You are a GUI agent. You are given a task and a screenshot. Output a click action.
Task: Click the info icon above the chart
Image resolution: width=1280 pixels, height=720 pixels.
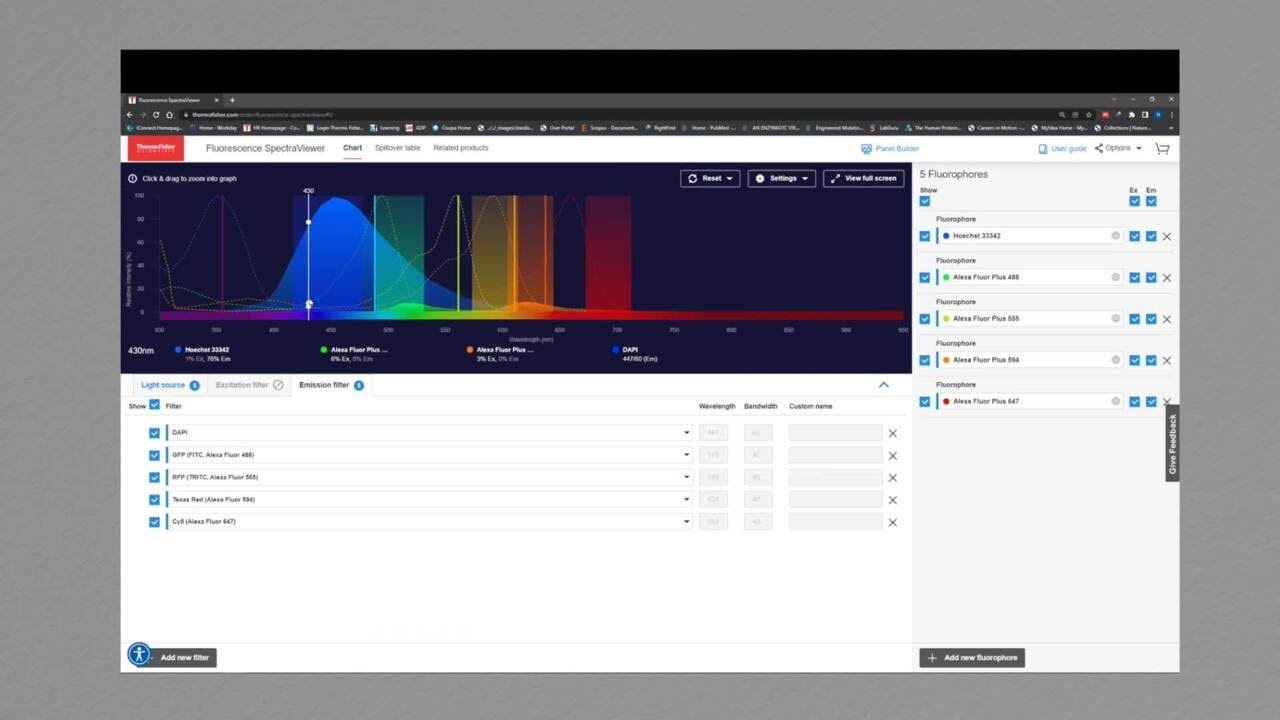tap(132, 178)
